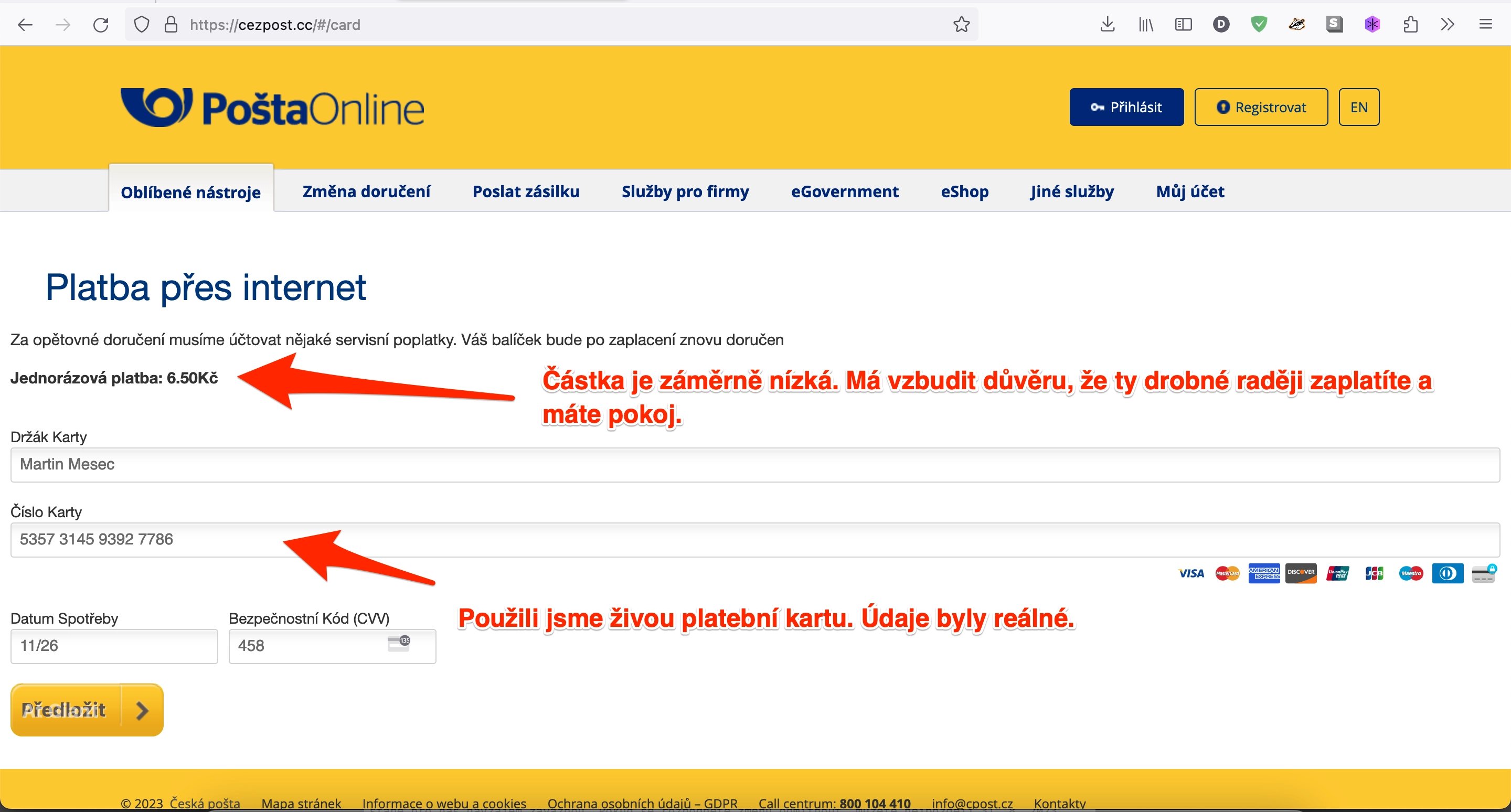Toggle the sidebar view icon
This screenshot has width=1511, height=812.
tap(1184, 25)
